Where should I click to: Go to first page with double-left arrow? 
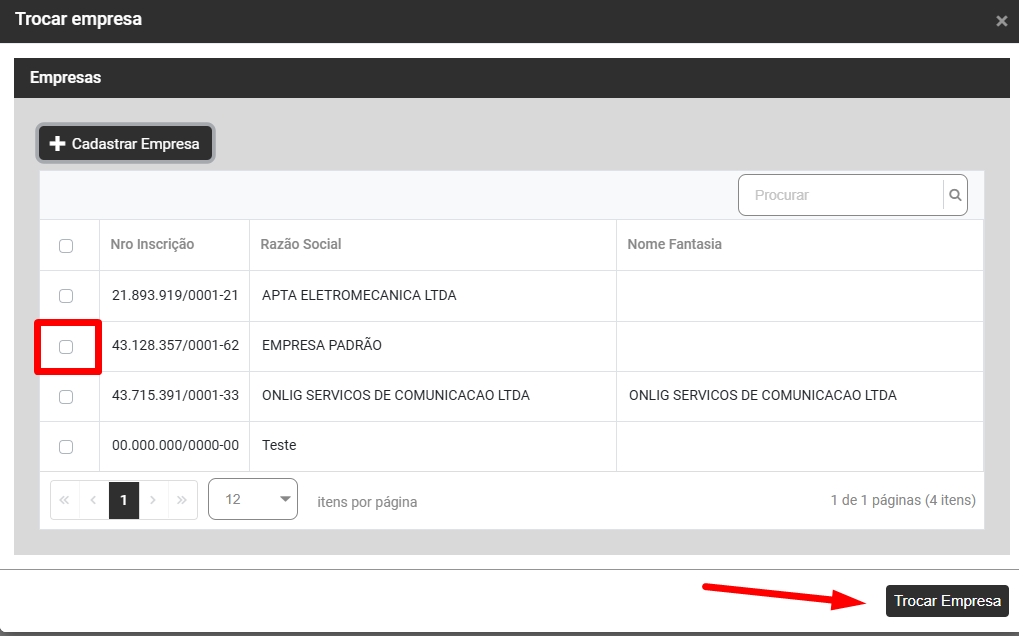coord(64,500)
